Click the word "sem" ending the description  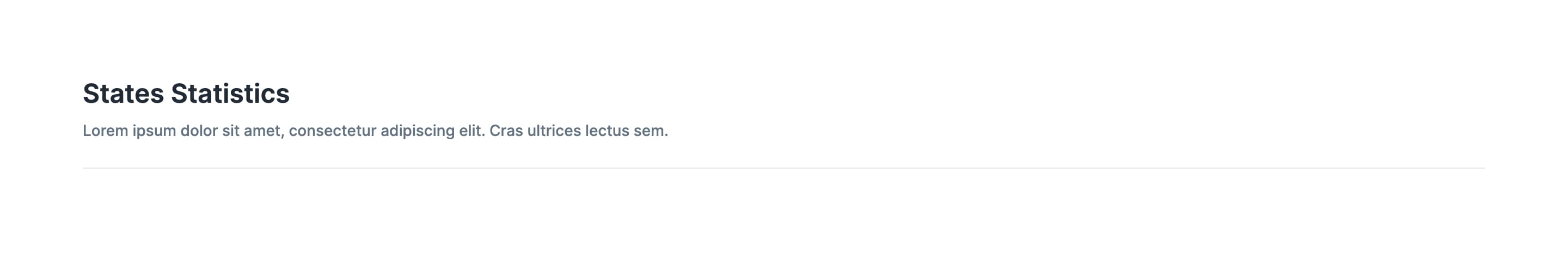(x=649, y=132)
